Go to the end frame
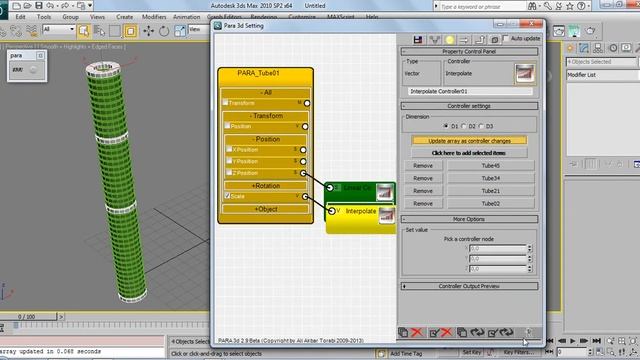Screen dimensions: 640x360 (x=597, y=341)
